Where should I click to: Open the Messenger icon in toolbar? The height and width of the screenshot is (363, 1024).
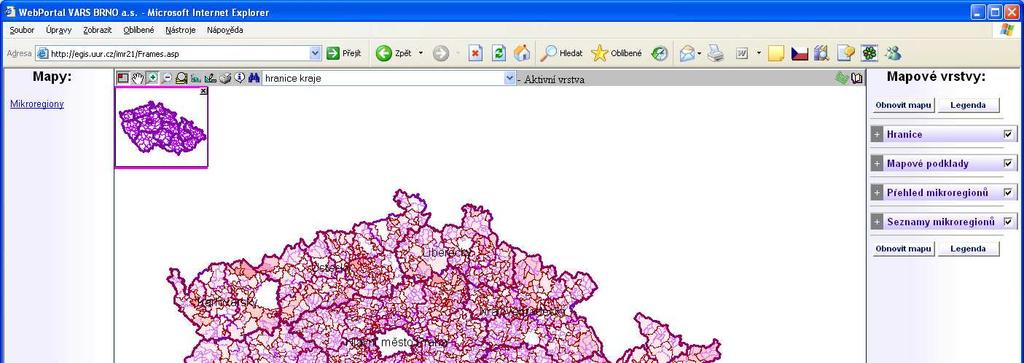pos(892,54)
